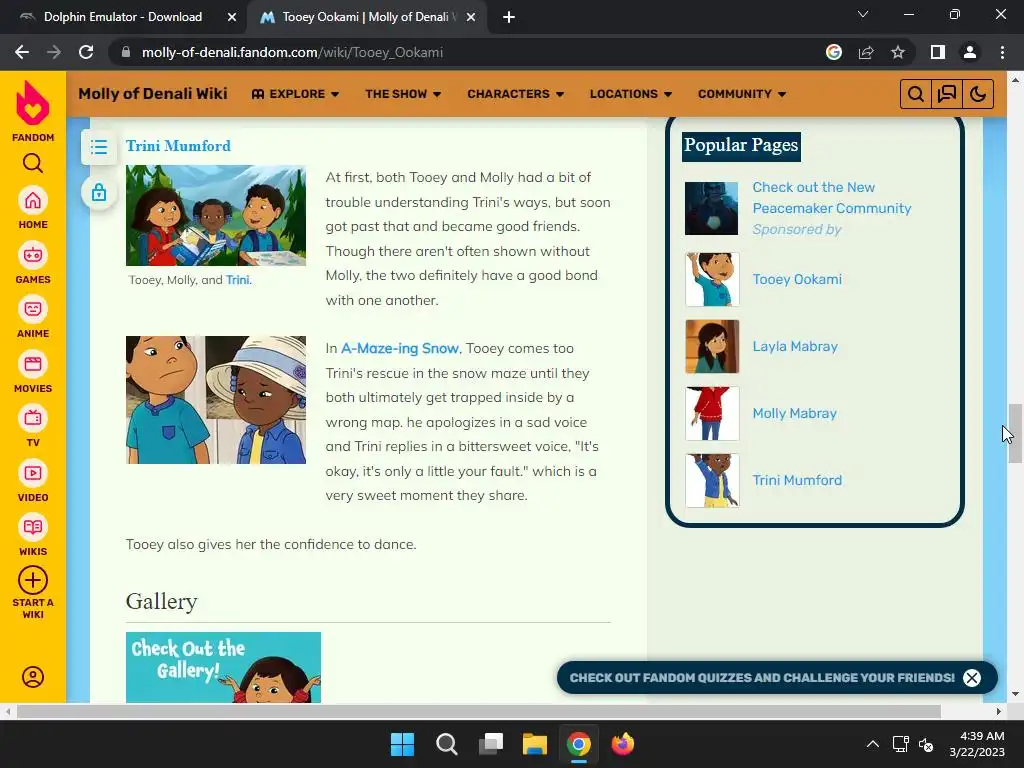
Task: Click browser back arrow
Action: [22, 52]
